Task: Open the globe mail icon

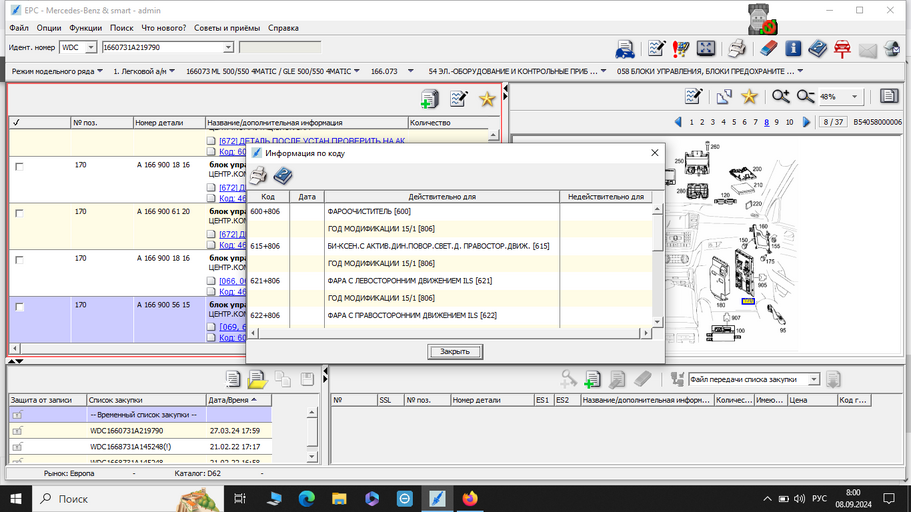Action: (892, 49)
